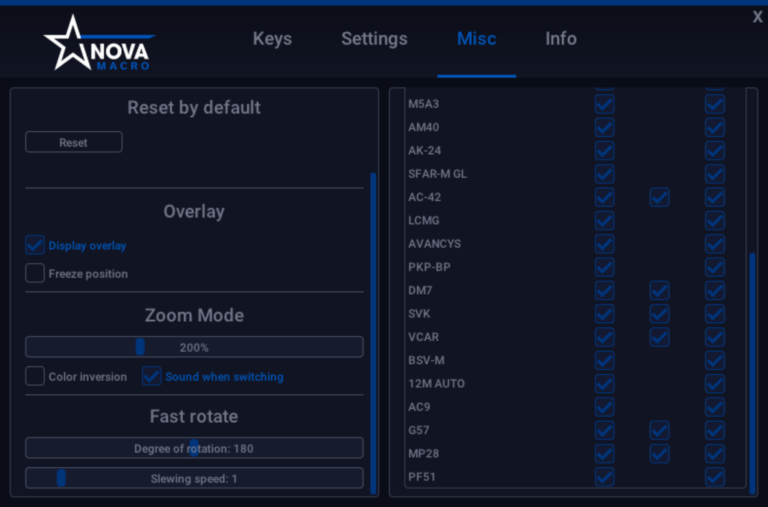Toggle first checkbox in AC-42 row
This screenshot has height=507, width=768.
point(605,197)
